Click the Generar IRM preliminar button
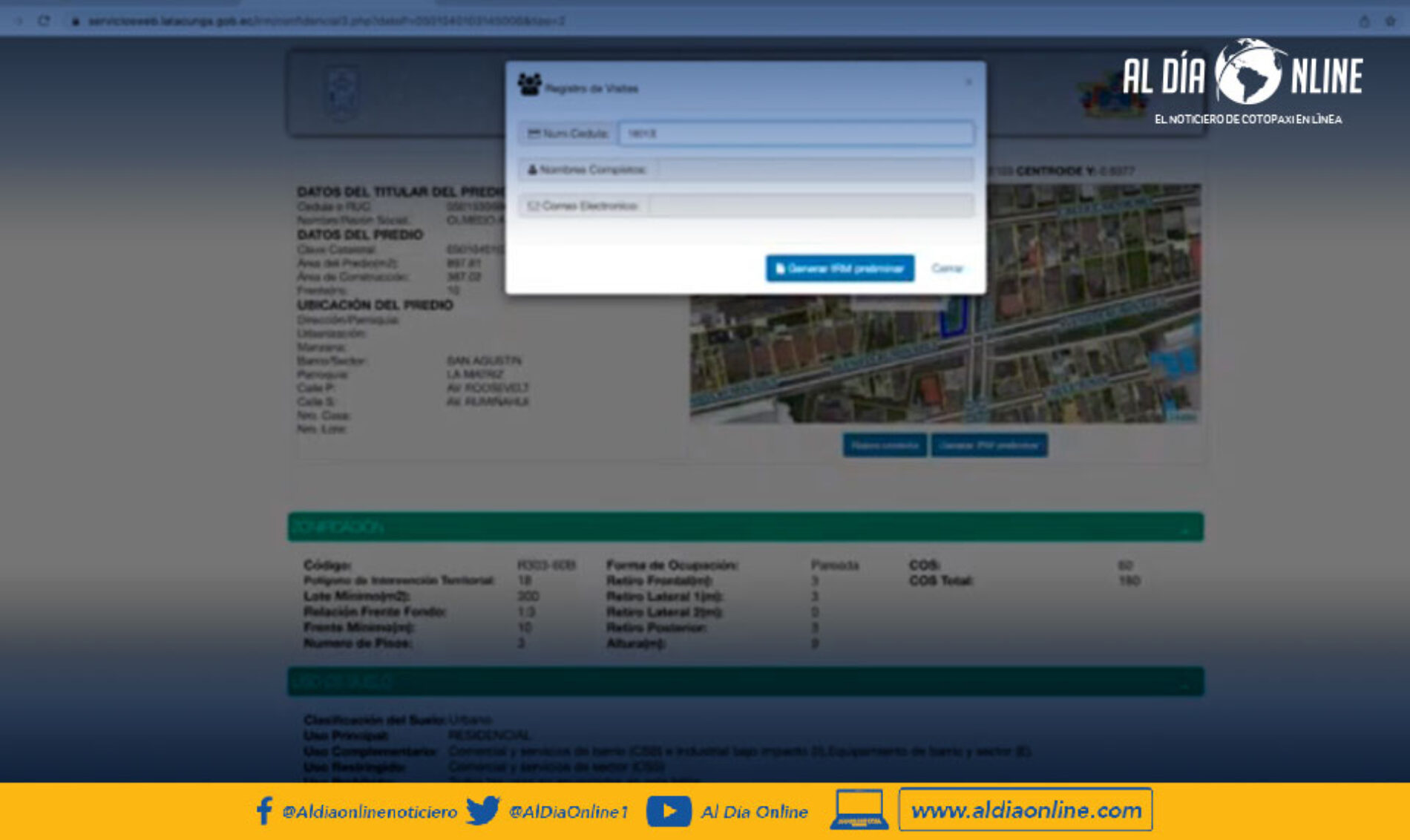 point(839,269)
